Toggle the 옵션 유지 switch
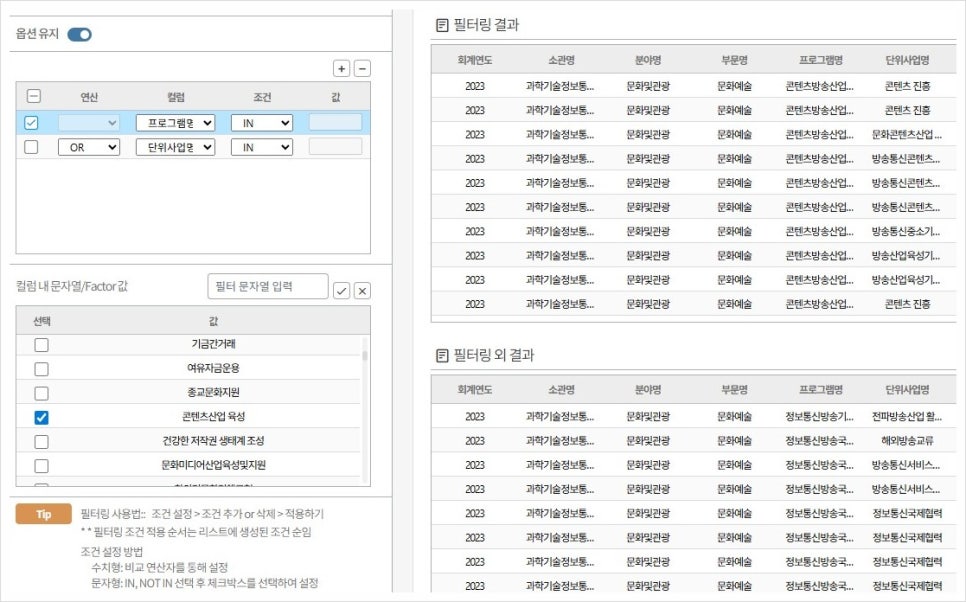The height and width of the screenshot is (602, 966). (80, 34)
